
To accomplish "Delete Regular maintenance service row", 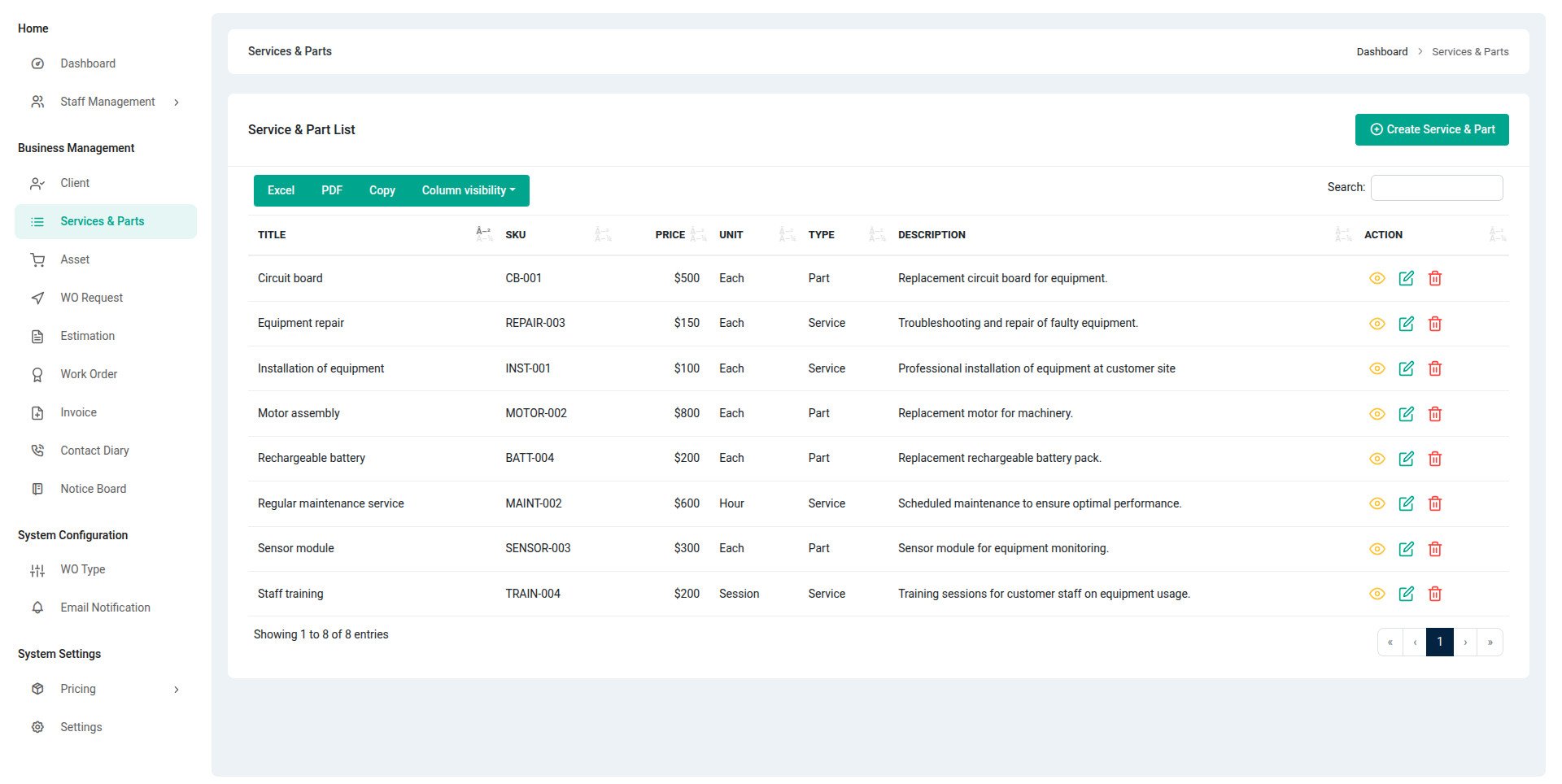I will click(1435, 503).
